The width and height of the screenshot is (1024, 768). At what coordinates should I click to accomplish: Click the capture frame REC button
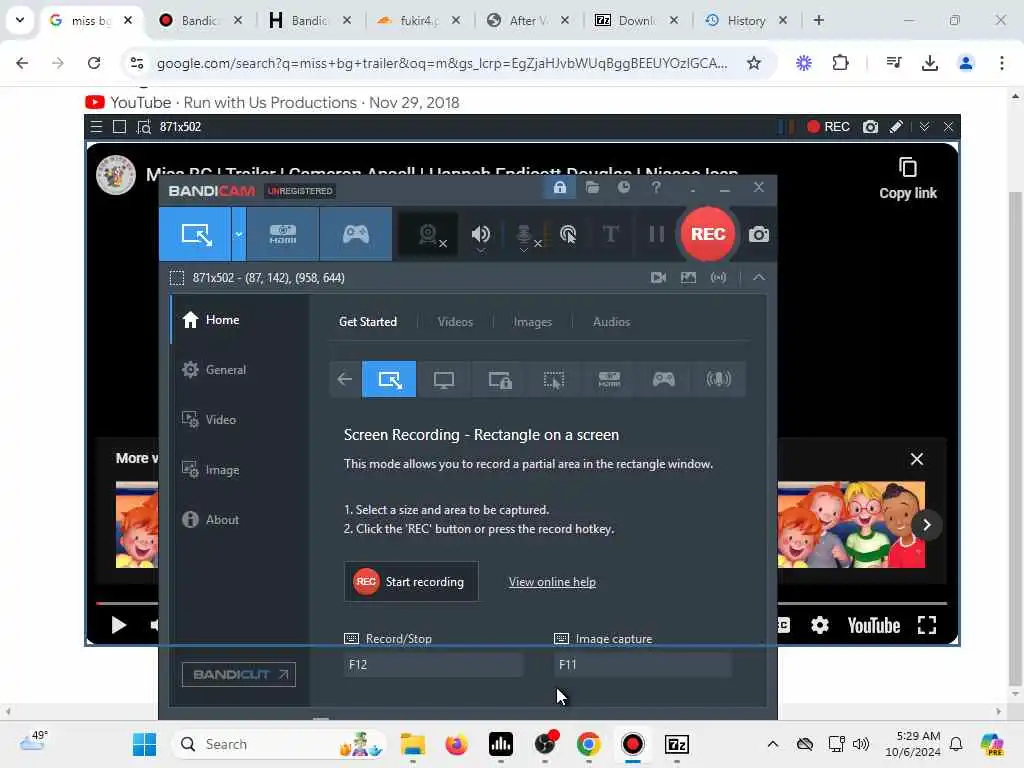pos(828,127)
